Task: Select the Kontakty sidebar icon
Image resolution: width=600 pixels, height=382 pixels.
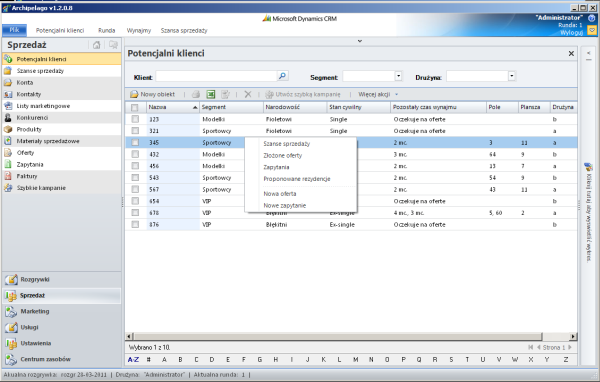Action: pyautogui.click(x=8, y=94)
